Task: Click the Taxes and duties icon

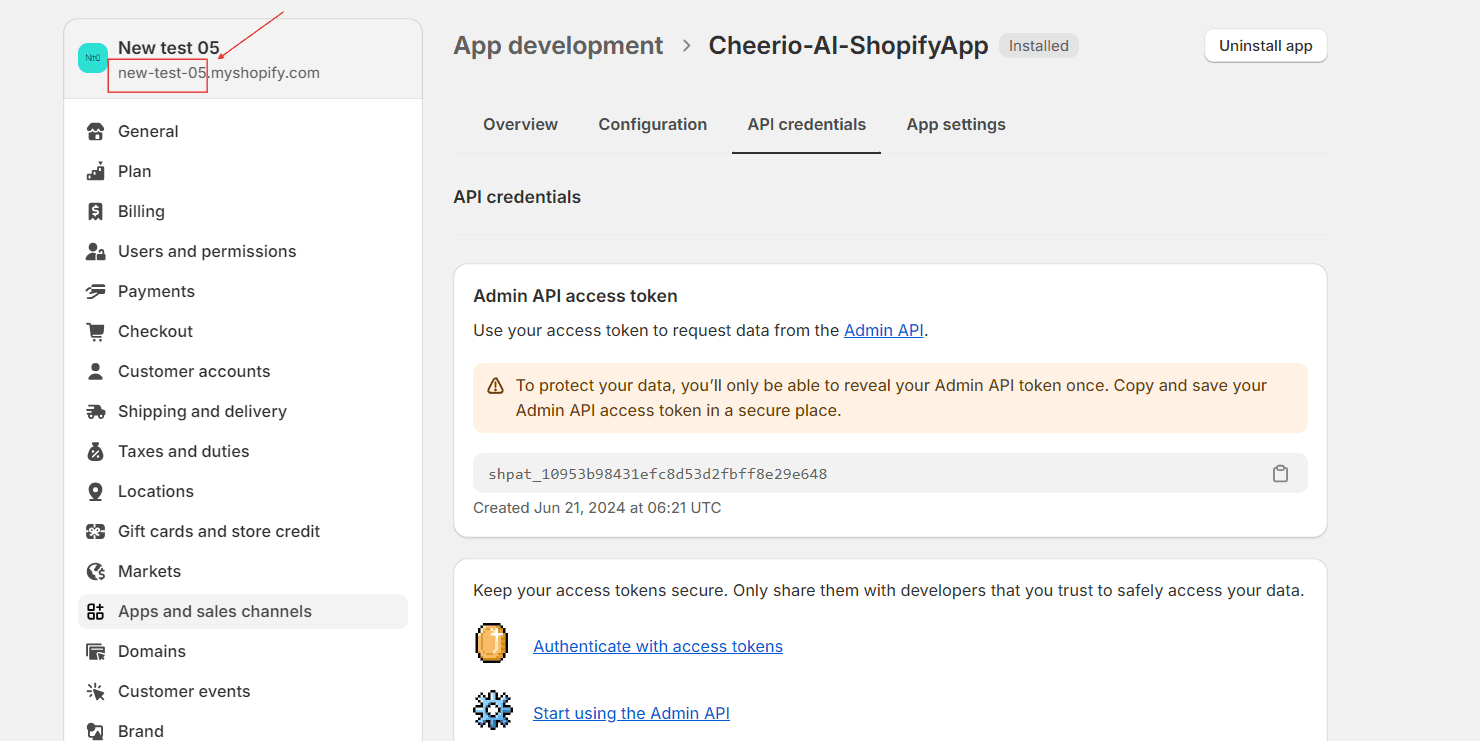Action: [x=95, y=451]
